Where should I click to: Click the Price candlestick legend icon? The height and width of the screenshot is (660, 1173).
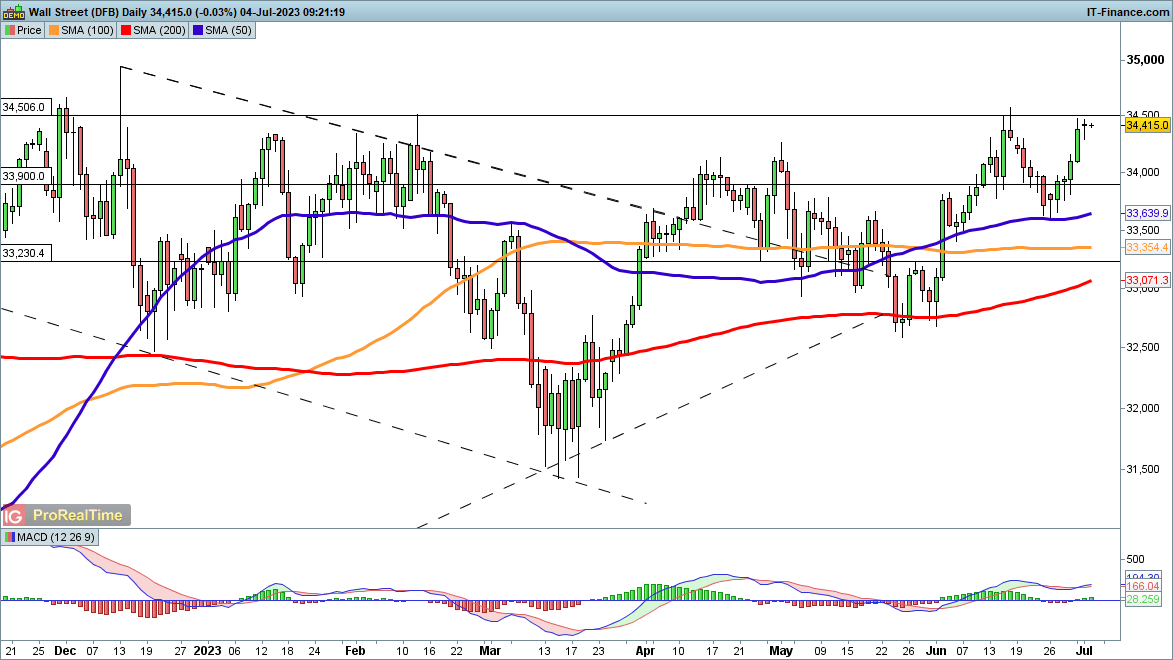10,30
